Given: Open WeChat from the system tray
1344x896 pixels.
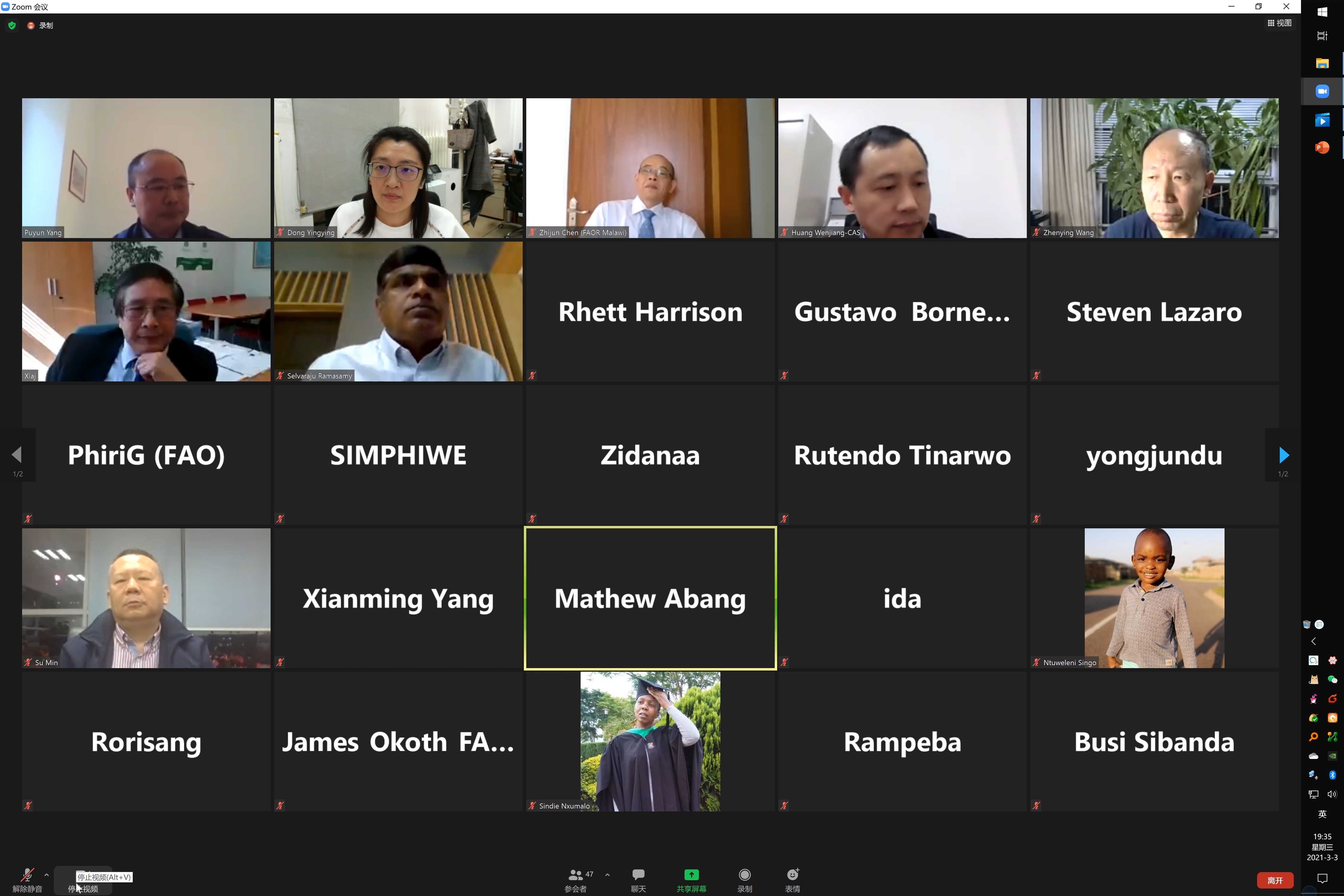Looking at the screenshot, I should 1333,679.
